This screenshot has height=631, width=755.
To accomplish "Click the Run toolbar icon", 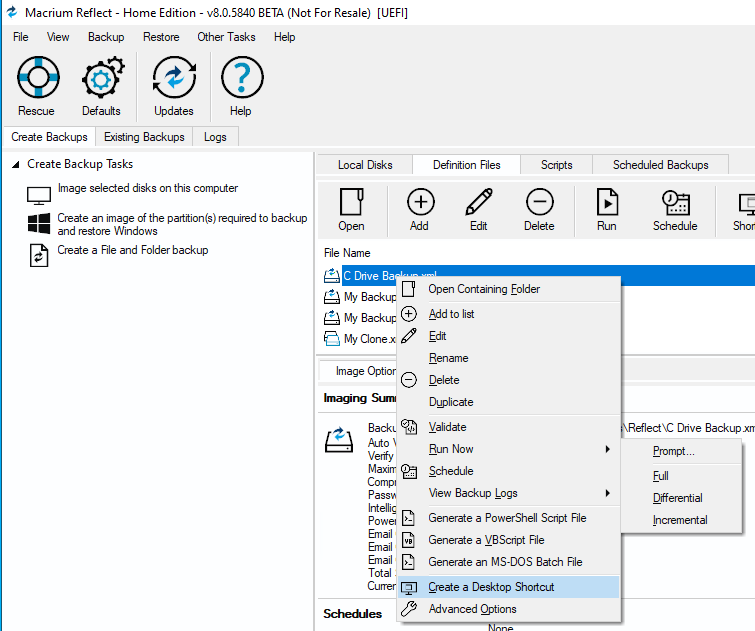I will 607,202.
